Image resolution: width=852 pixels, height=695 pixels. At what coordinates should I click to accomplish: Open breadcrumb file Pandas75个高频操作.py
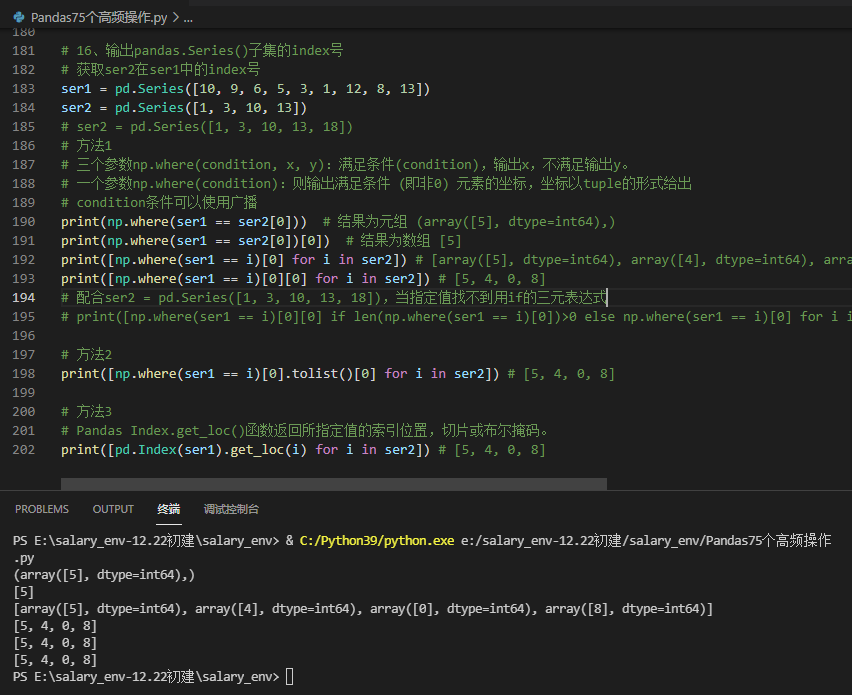(99, 17)
